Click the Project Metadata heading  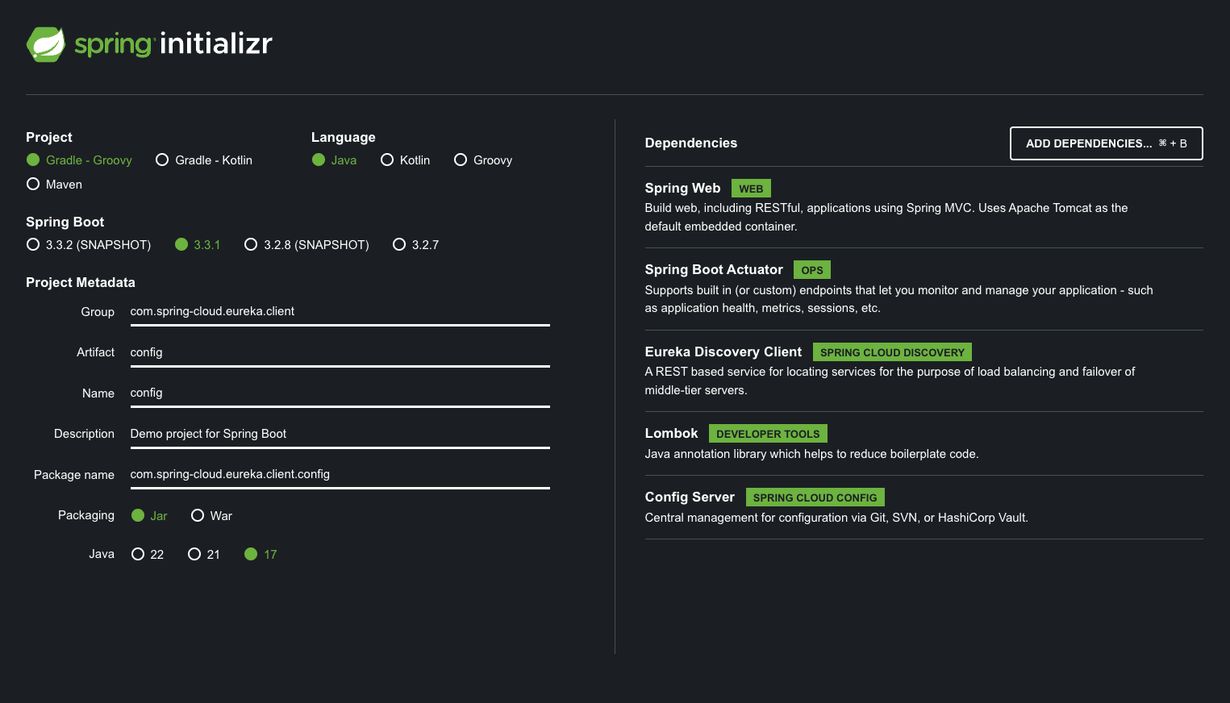point(81,282)
